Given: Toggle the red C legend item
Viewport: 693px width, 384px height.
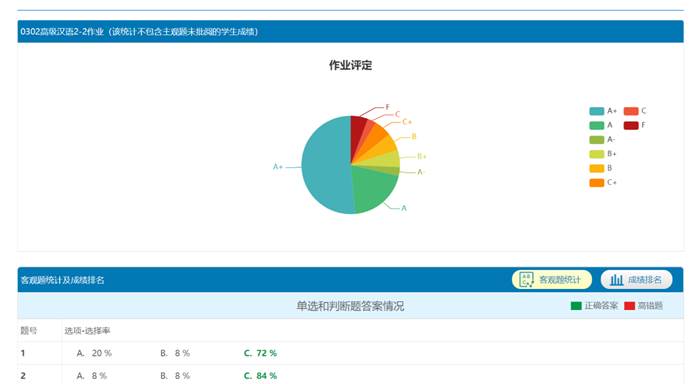Looking at the screenshot, I should 635,111.
